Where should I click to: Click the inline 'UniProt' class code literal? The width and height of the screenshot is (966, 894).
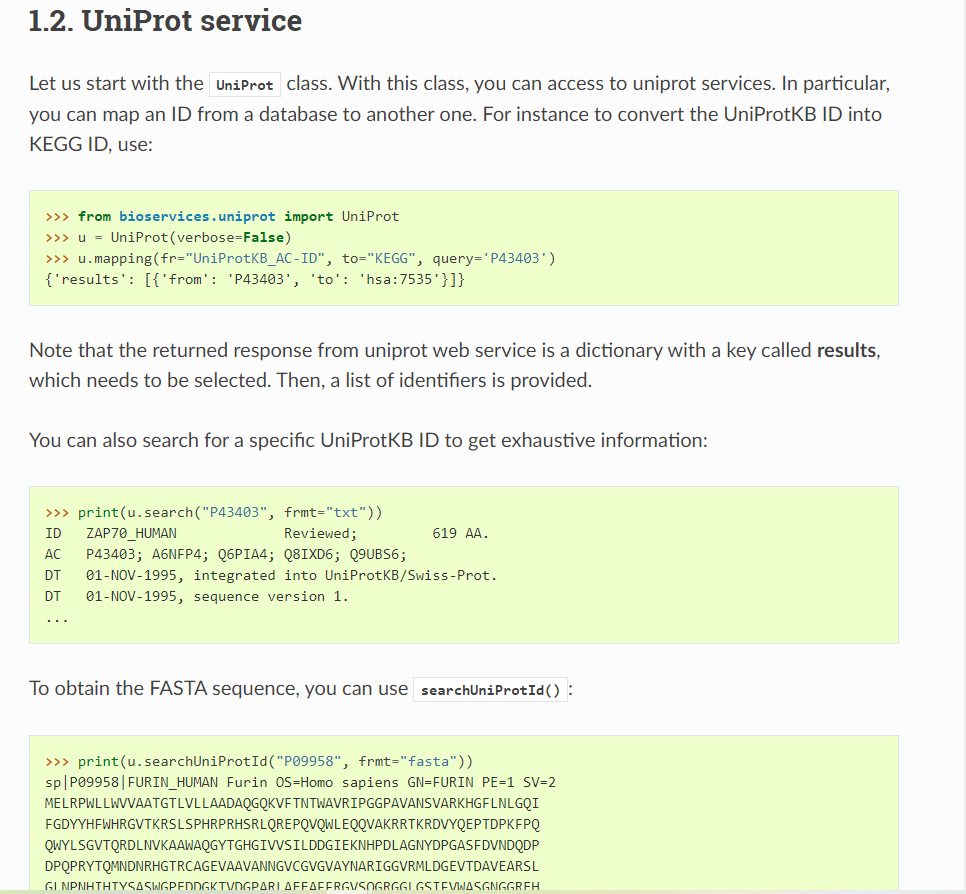pos(245,84)
